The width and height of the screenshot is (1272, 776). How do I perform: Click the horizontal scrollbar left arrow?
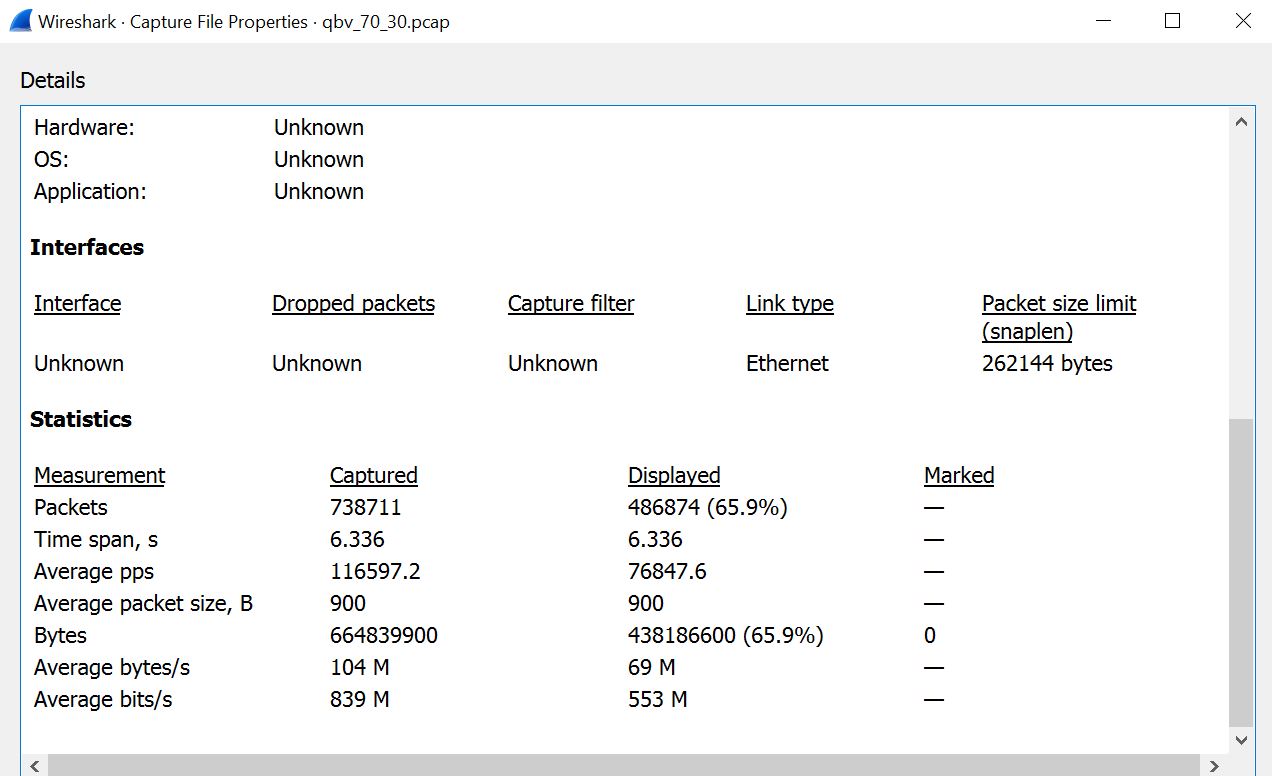pyautogui.click(x=34, y=766)
